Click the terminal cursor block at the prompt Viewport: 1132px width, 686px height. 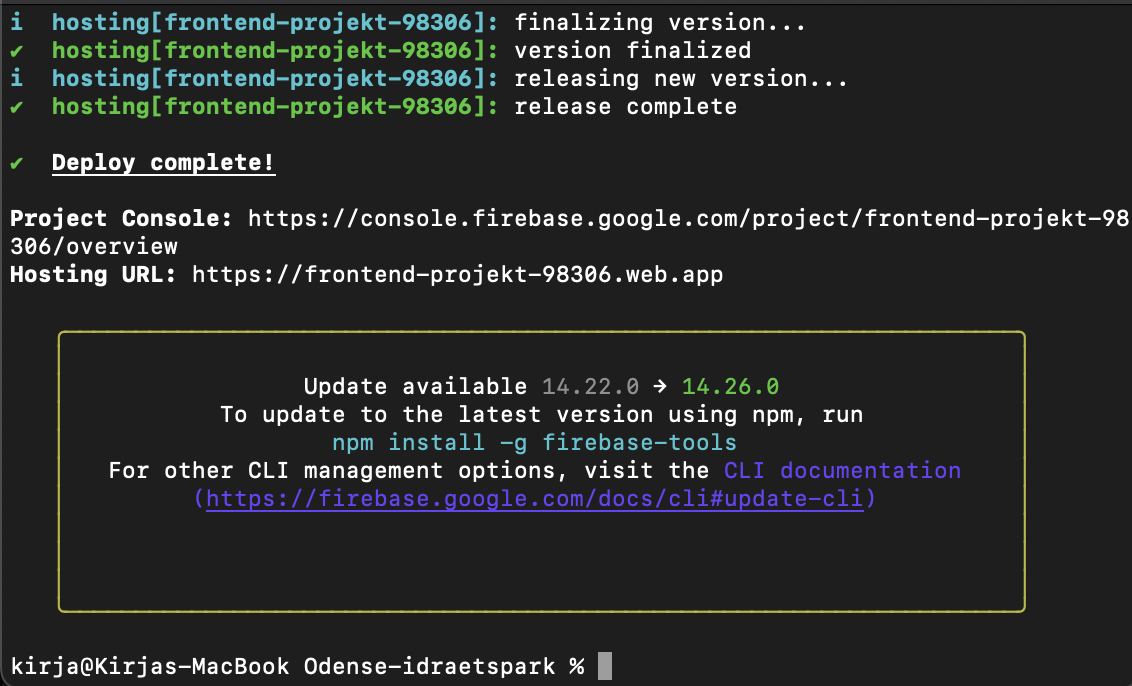[604, 666]
